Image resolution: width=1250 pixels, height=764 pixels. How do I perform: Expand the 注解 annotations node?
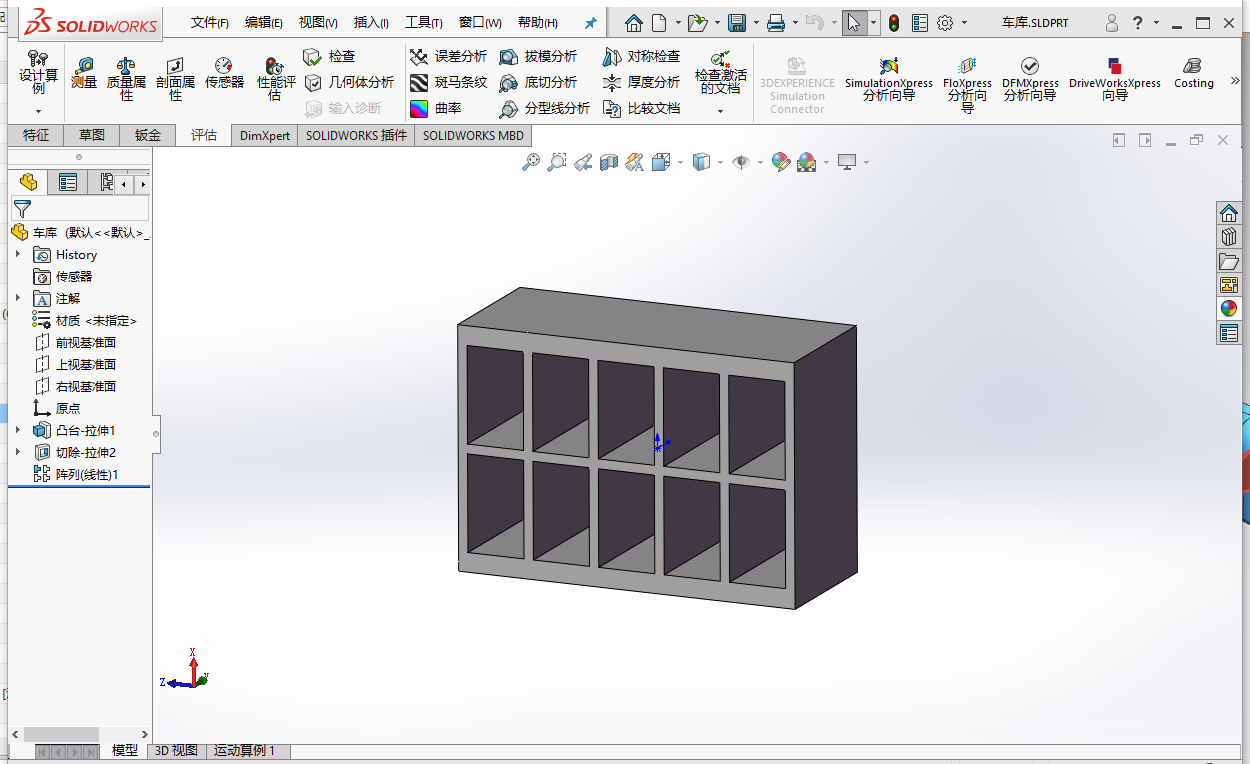coord(18,298)
